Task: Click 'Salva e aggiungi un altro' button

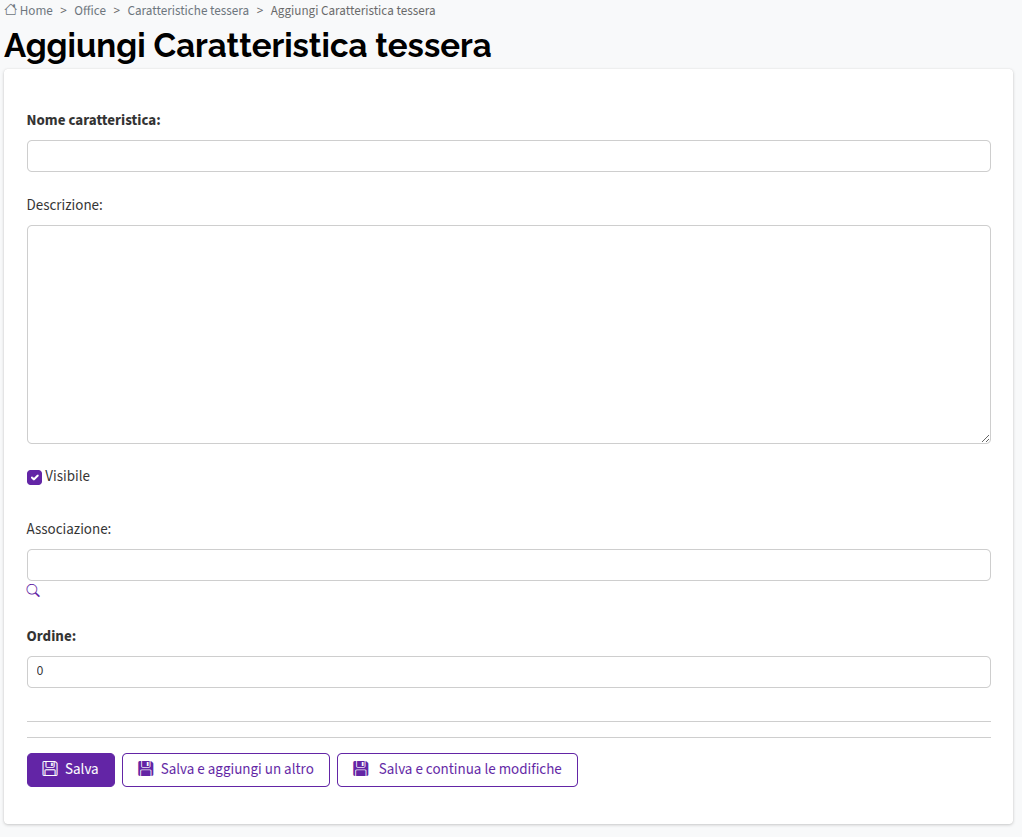Action: point(226,770)
